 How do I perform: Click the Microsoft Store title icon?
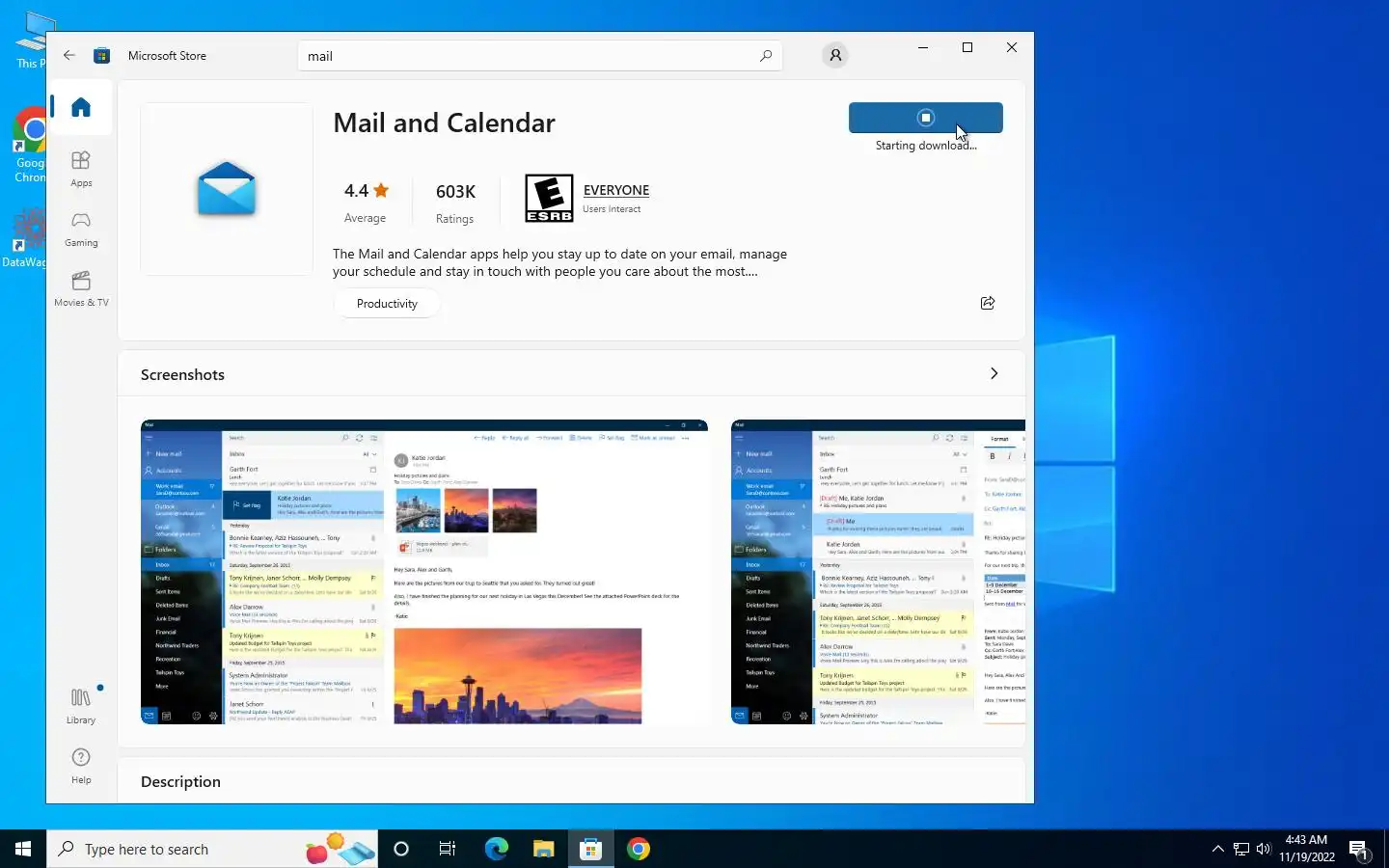click(x=101, y=55)
